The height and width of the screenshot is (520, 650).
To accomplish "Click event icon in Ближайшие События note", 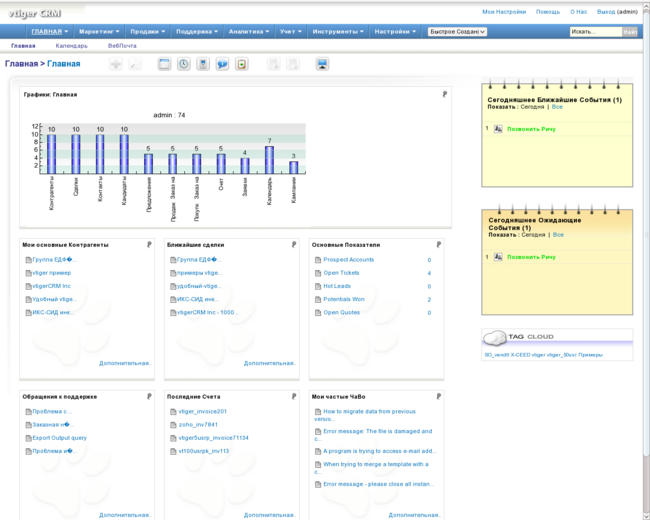I will point(498,129).
